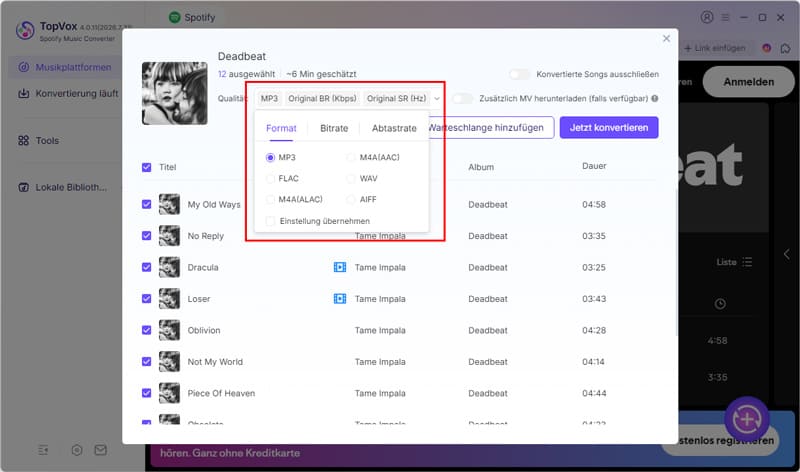Select the M4A(AAC) format radio button
Image resolution: width=800 pixels, height=472 pixels.
[351, 158]
